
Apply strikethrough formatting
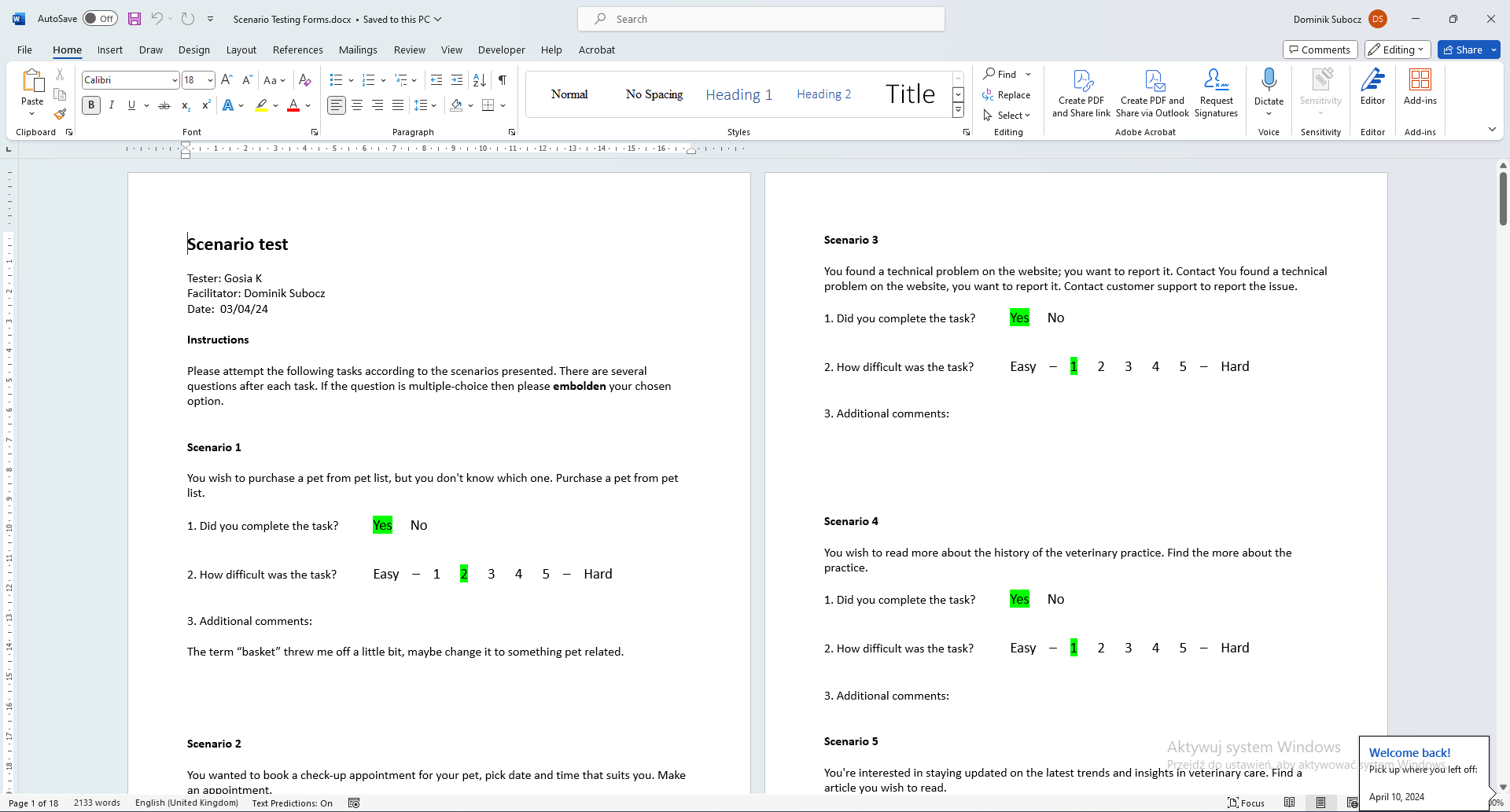(x=164, y=105)
